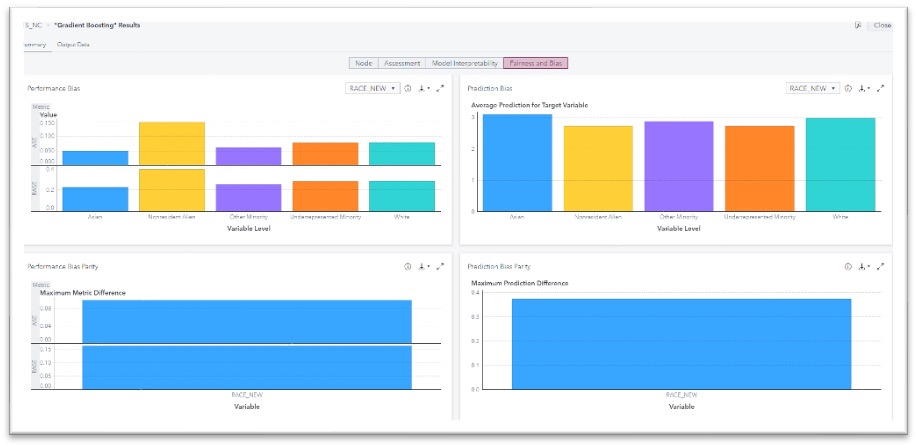
Task: Click Underrepresented Minority ASE bar in Performance Bias
Action: pyautogui.click(x=325, y=154)
